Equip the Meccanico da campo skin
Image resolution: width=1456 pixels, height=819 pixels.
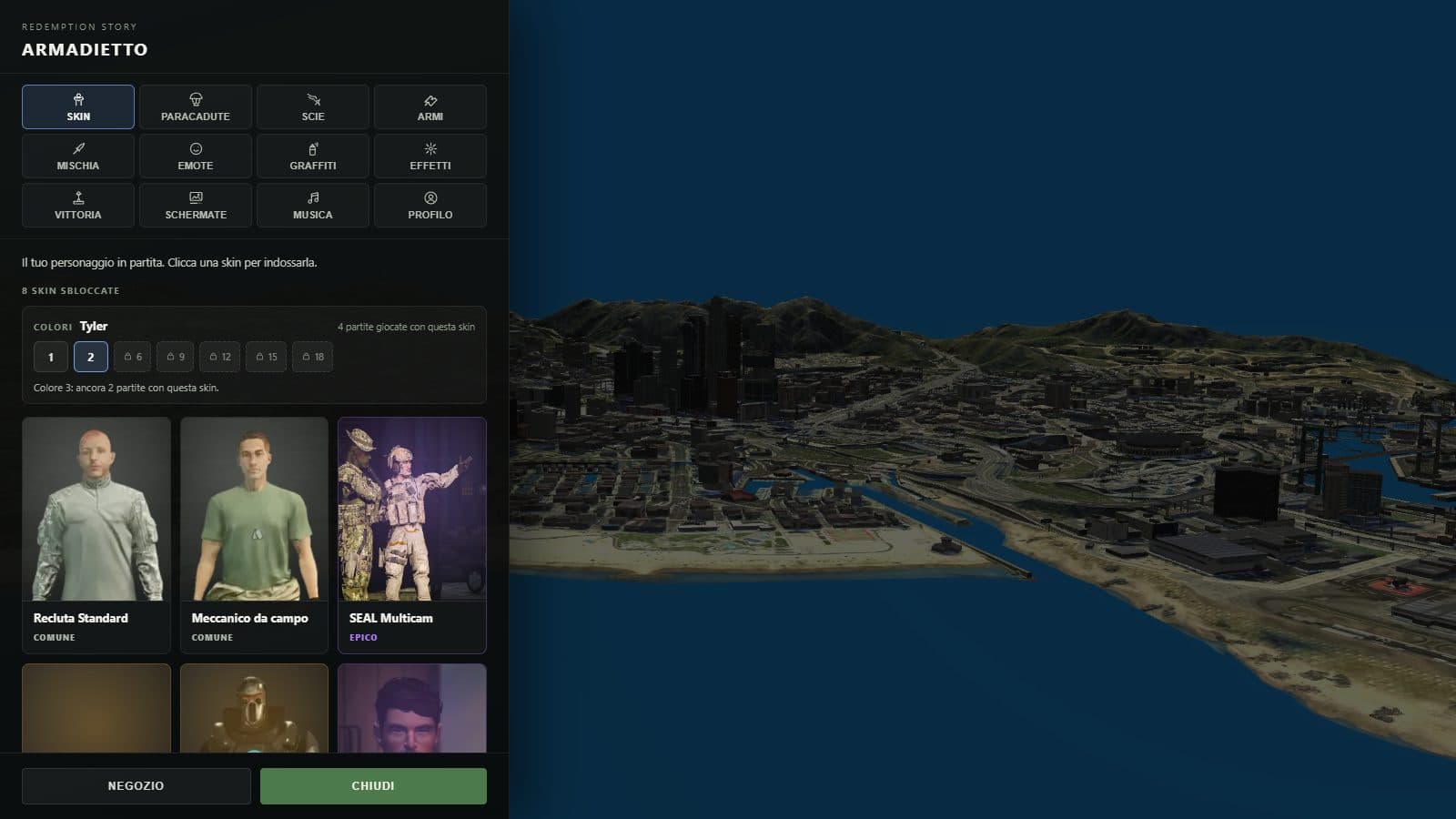pyautogui.click(x=254, y=535)
